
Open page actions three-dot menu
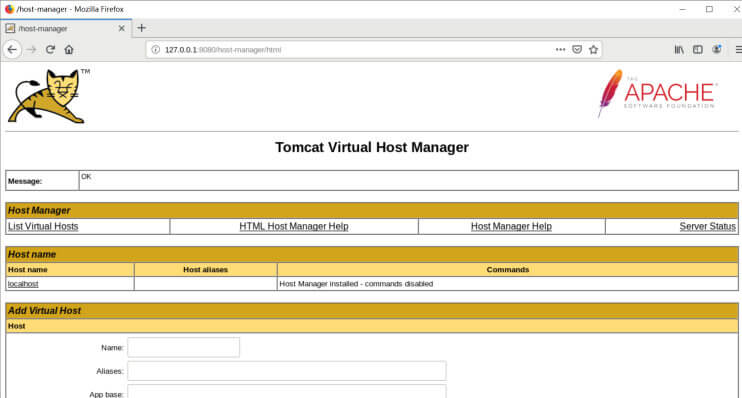(x=560, y=49)
